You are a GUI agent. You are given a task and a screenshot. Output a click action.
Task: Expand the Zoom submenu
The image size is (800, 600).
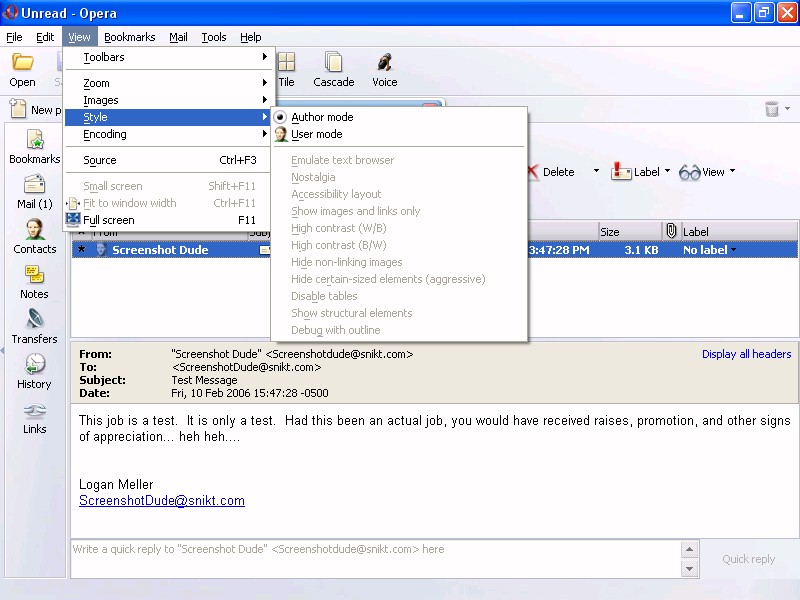97,83
